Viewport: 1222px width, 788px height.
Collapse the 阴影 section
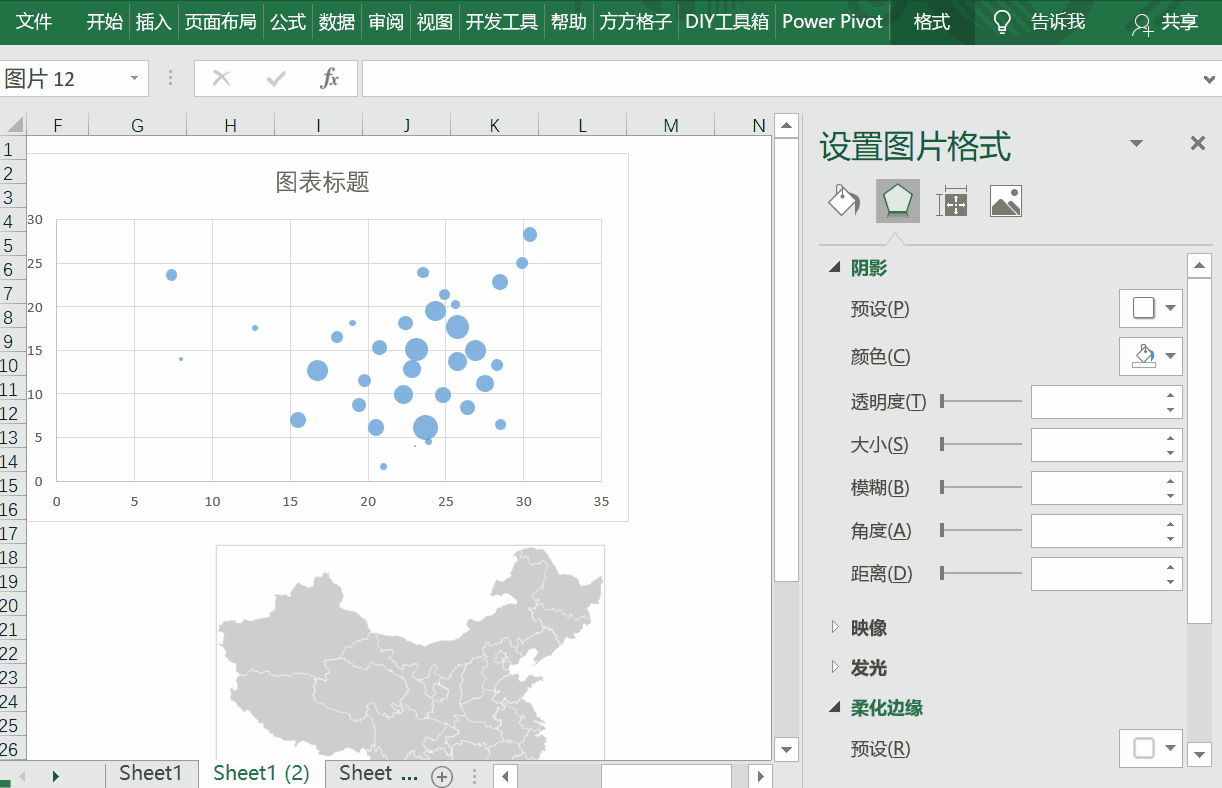click(834, 268)
